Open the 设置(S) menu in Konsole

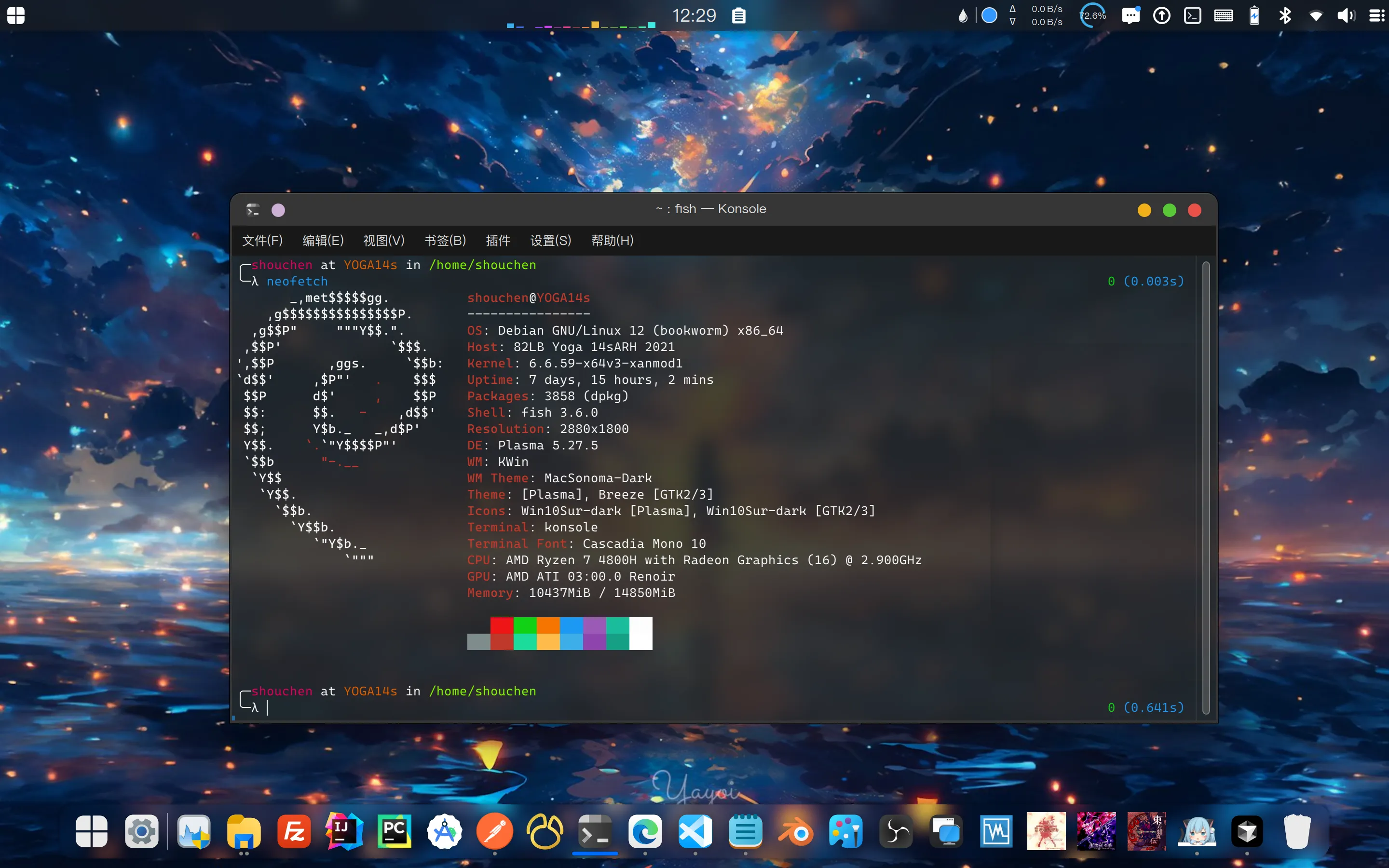[x=551, y=241]
